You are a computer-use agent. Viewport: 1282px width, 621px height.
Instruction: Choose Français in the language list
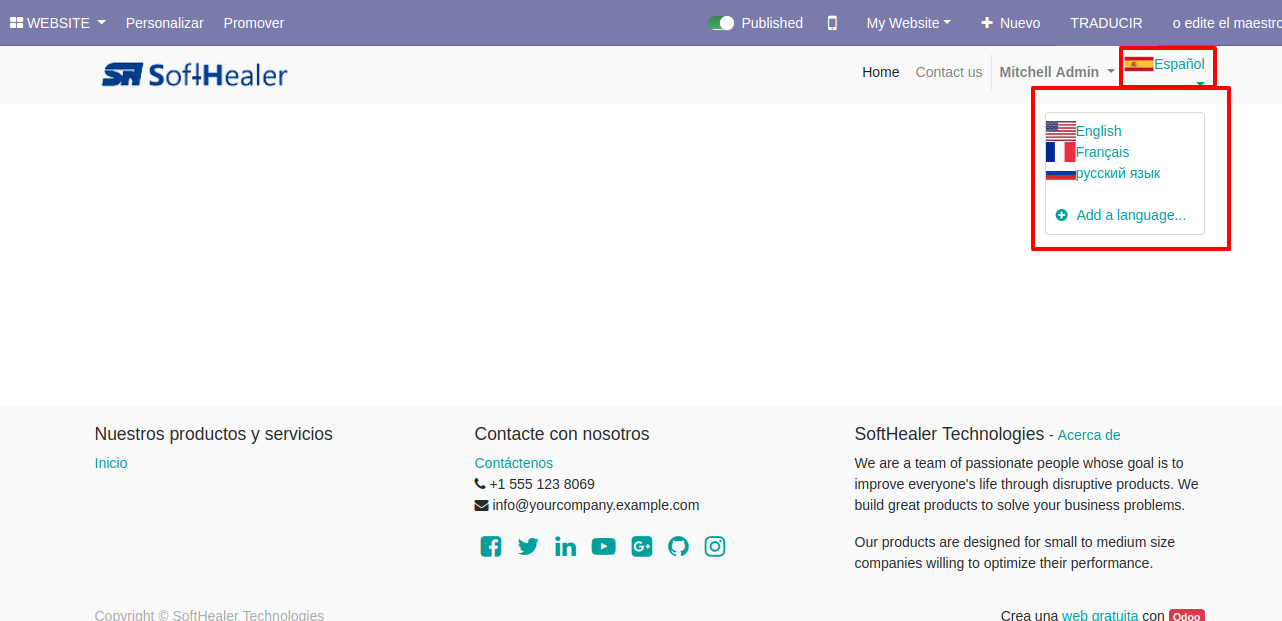[1088, 152]
